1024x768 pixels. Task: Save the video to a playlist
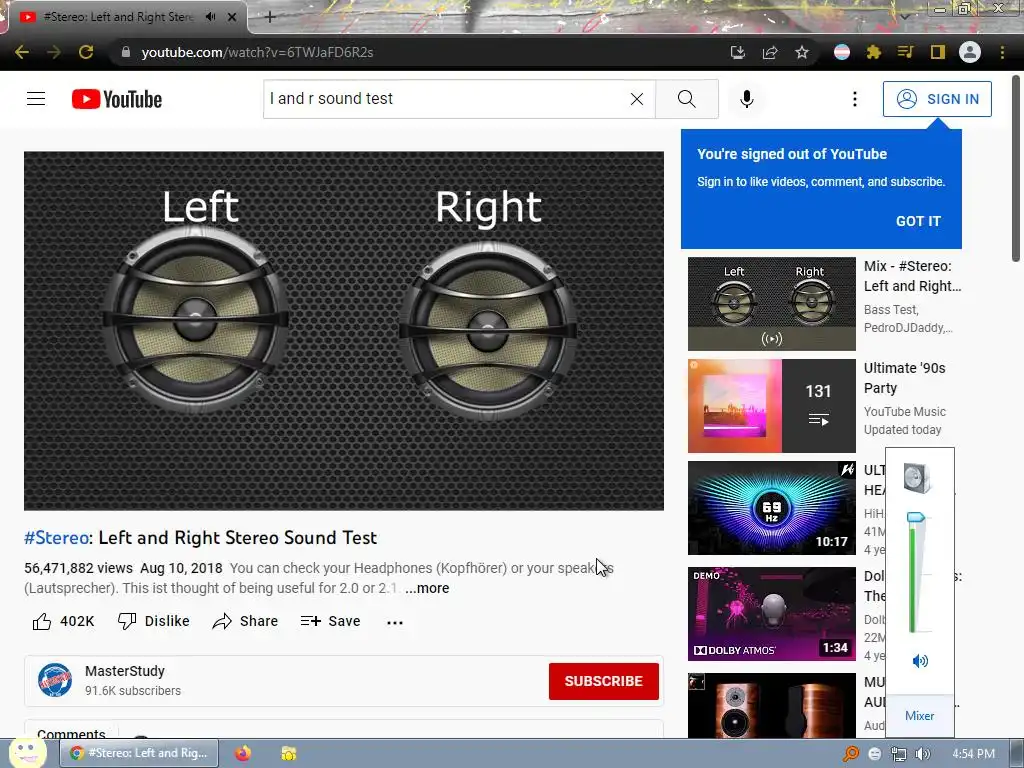330,621
